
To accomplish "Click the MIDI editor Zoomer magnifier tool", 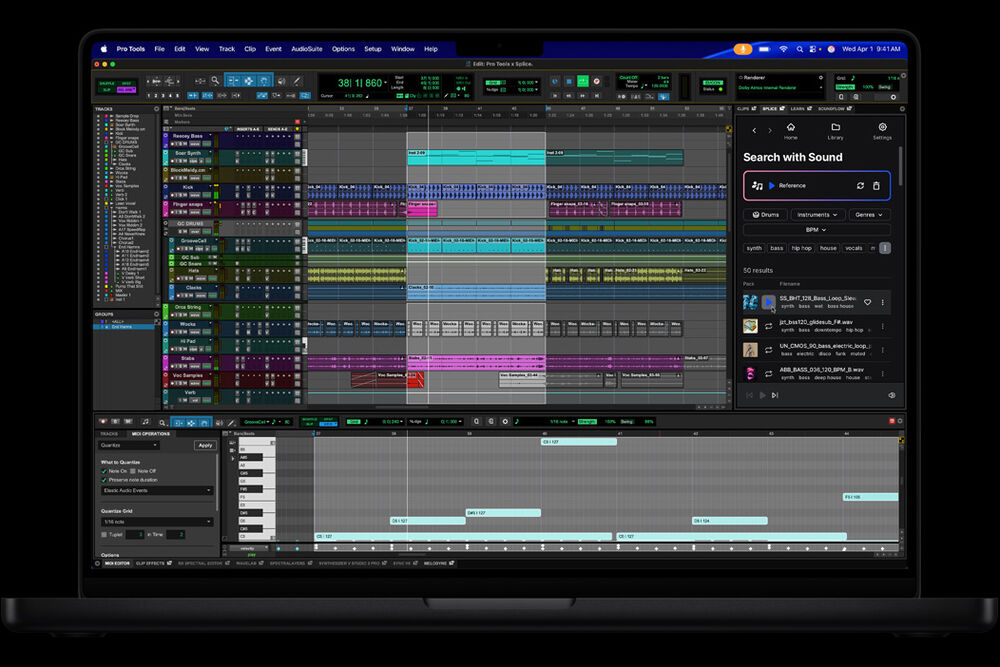I will (163, 422).
